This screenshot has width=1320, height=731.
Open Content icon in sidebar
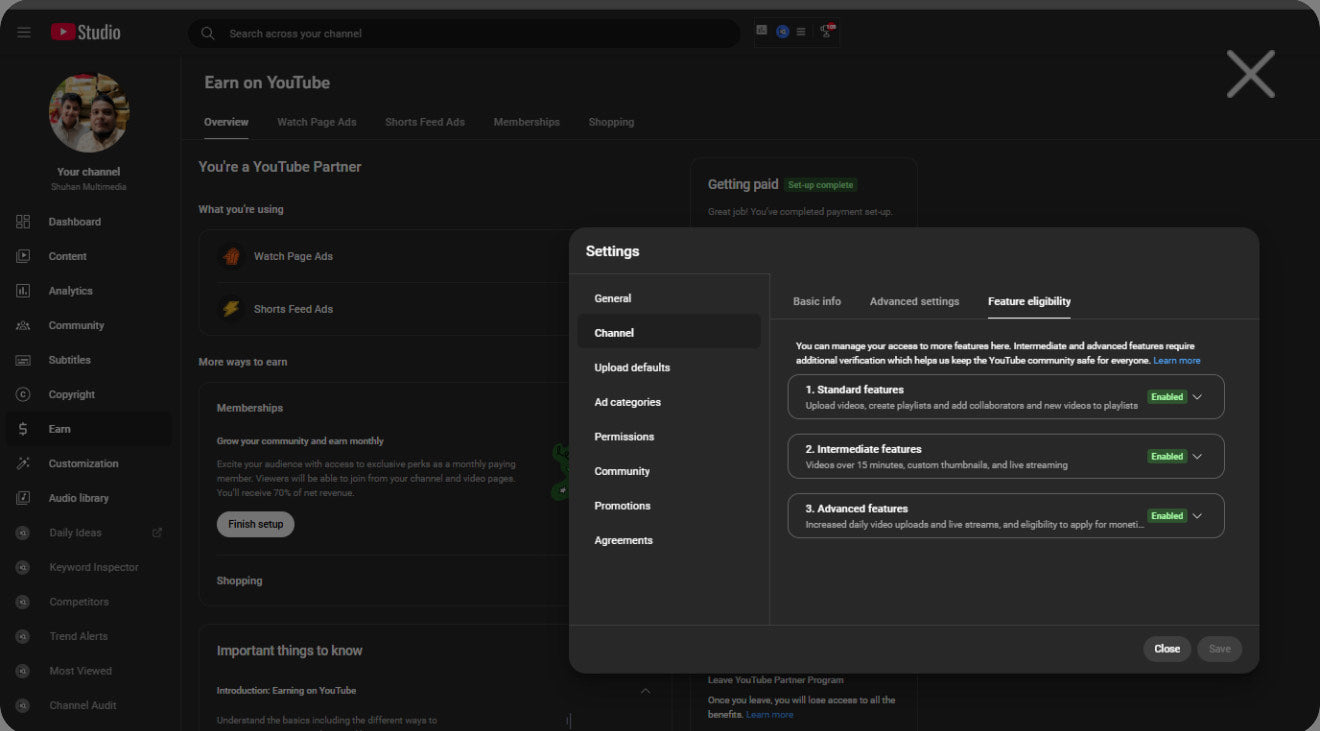(23, 256)
